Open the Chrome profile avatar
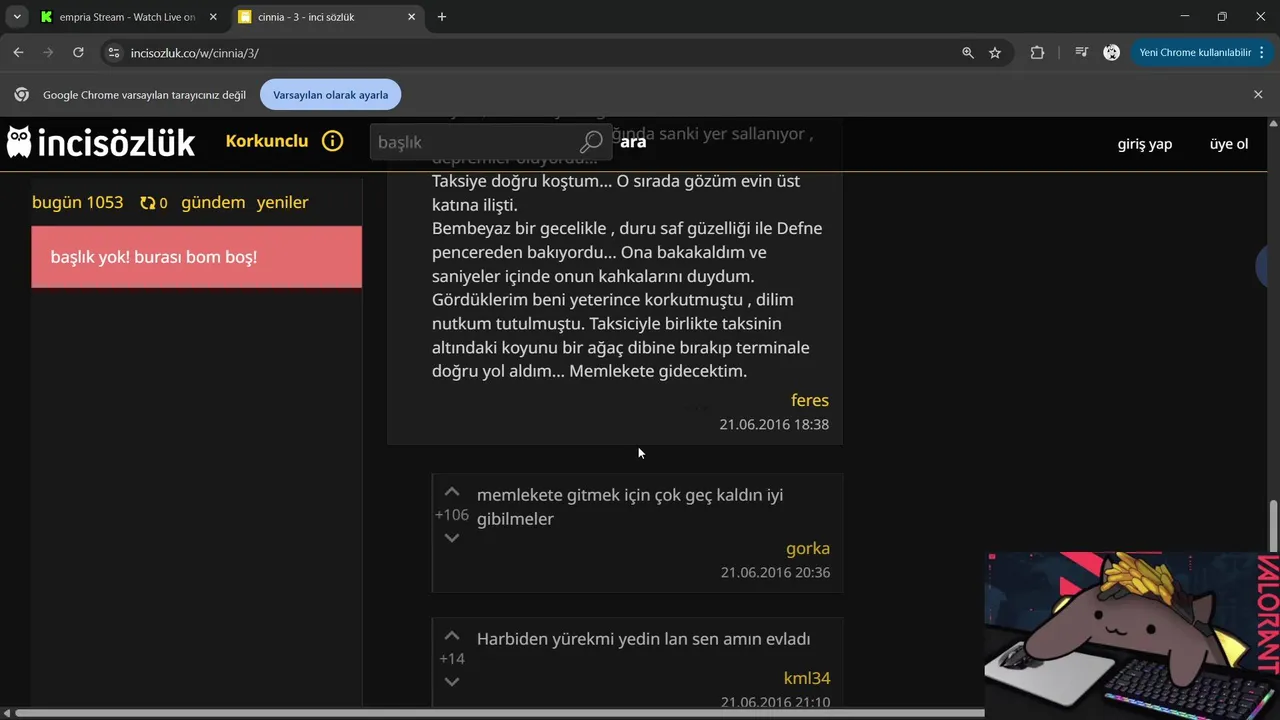The image size is (1280, 720). click(x=1111, y=53)
